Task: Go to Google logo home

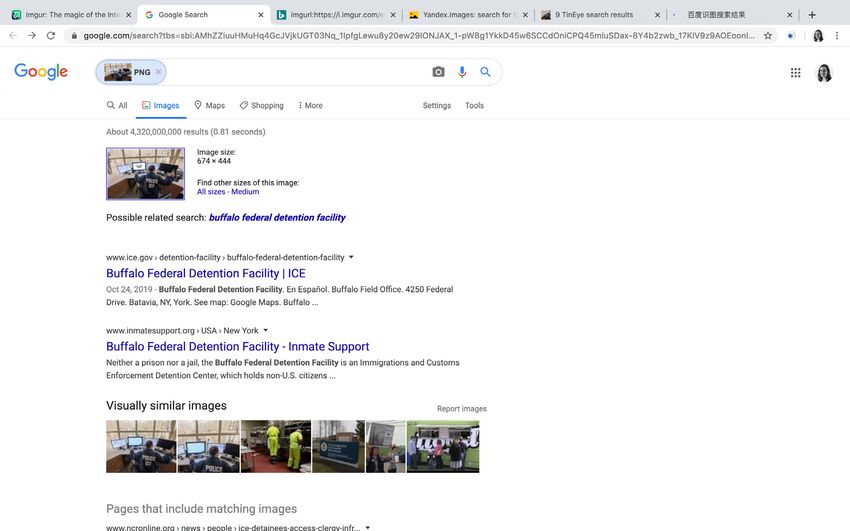Action: point(41,71)
